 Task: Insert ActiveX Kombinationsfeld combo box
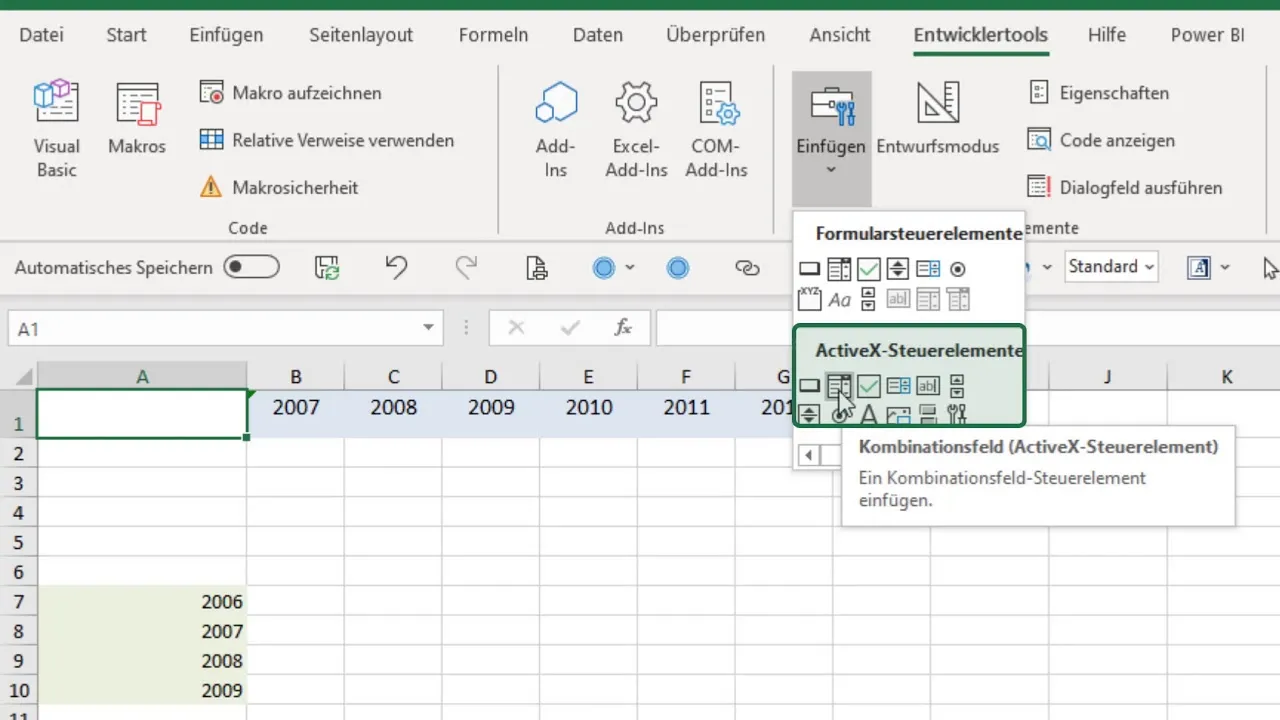pos(839,385)
